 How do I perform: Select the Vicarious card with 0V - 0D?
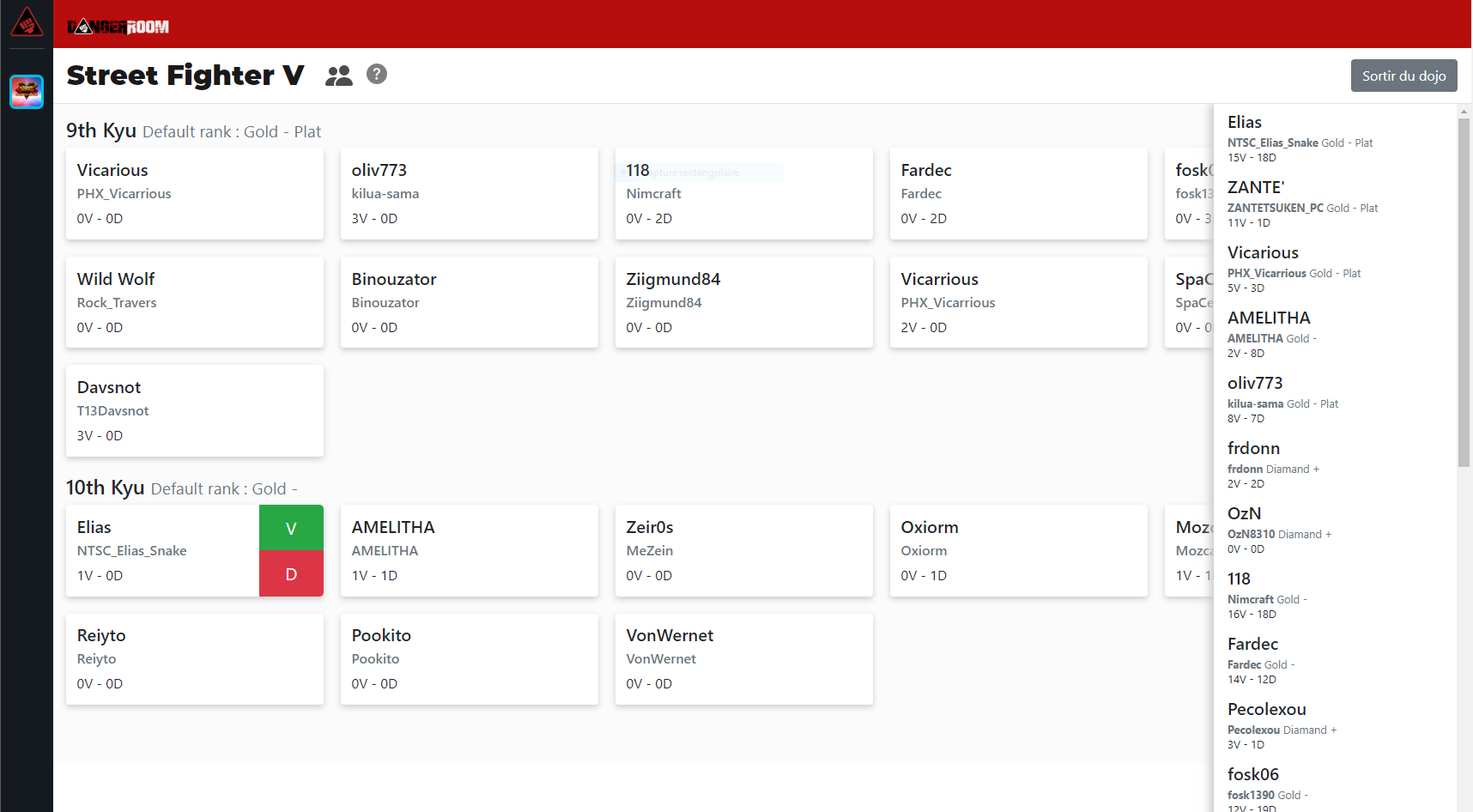pyautogui.click(x=195, y=193)
